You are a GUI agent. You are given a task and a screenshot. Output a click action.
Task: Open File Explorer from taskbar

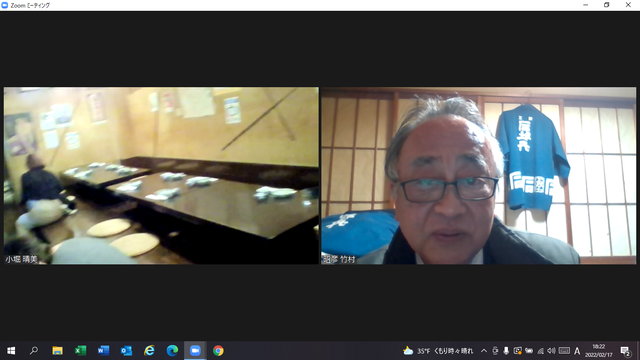[57, 351]
